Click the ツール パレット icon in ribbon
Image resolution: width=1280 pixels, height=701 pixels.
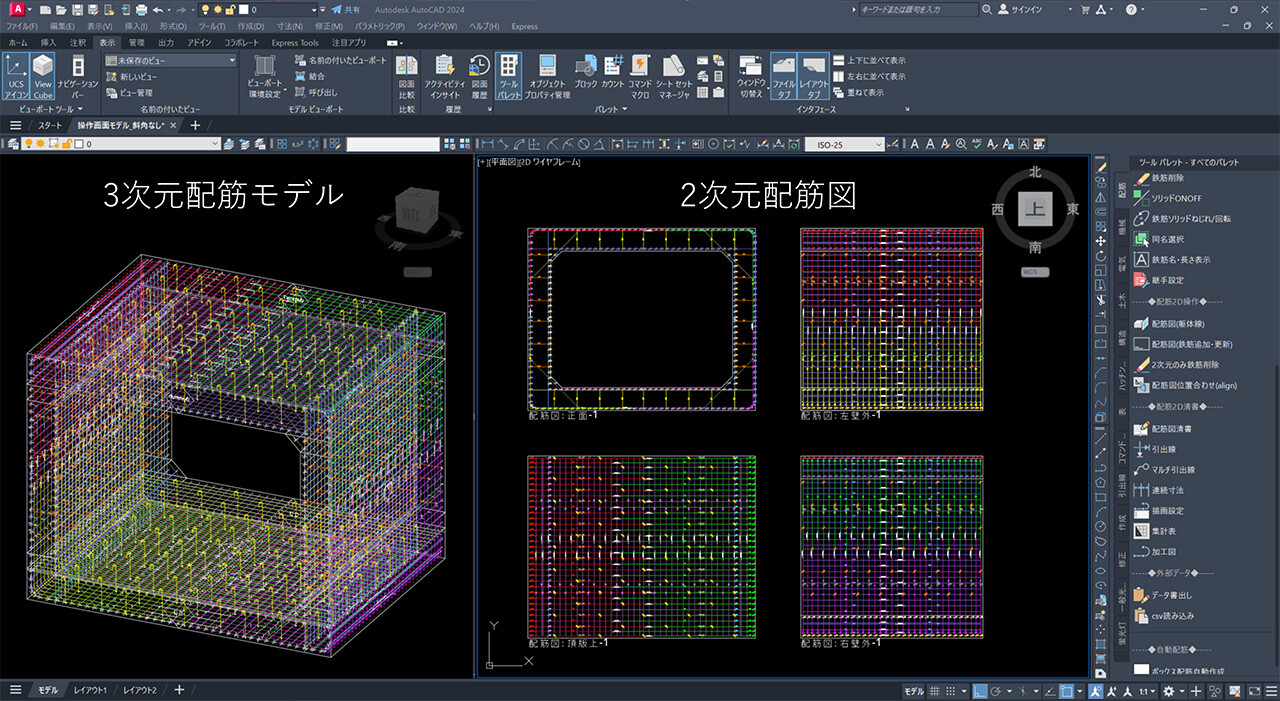pos(509,77)
